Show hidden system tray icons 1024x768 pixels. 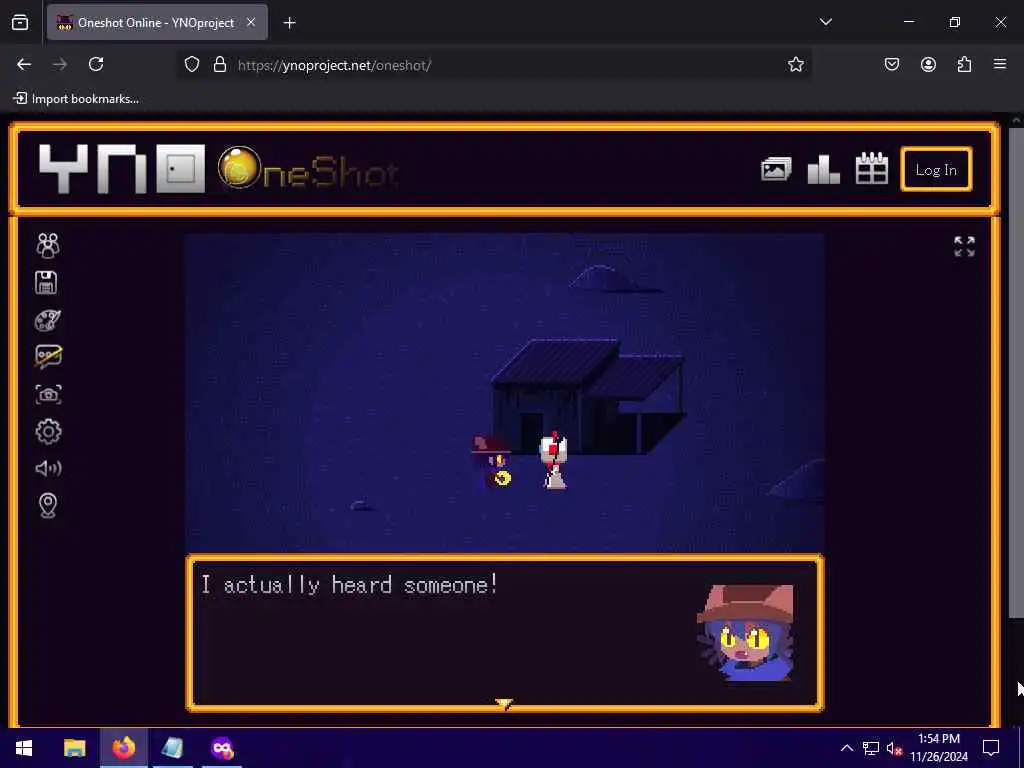pos(846,748)
